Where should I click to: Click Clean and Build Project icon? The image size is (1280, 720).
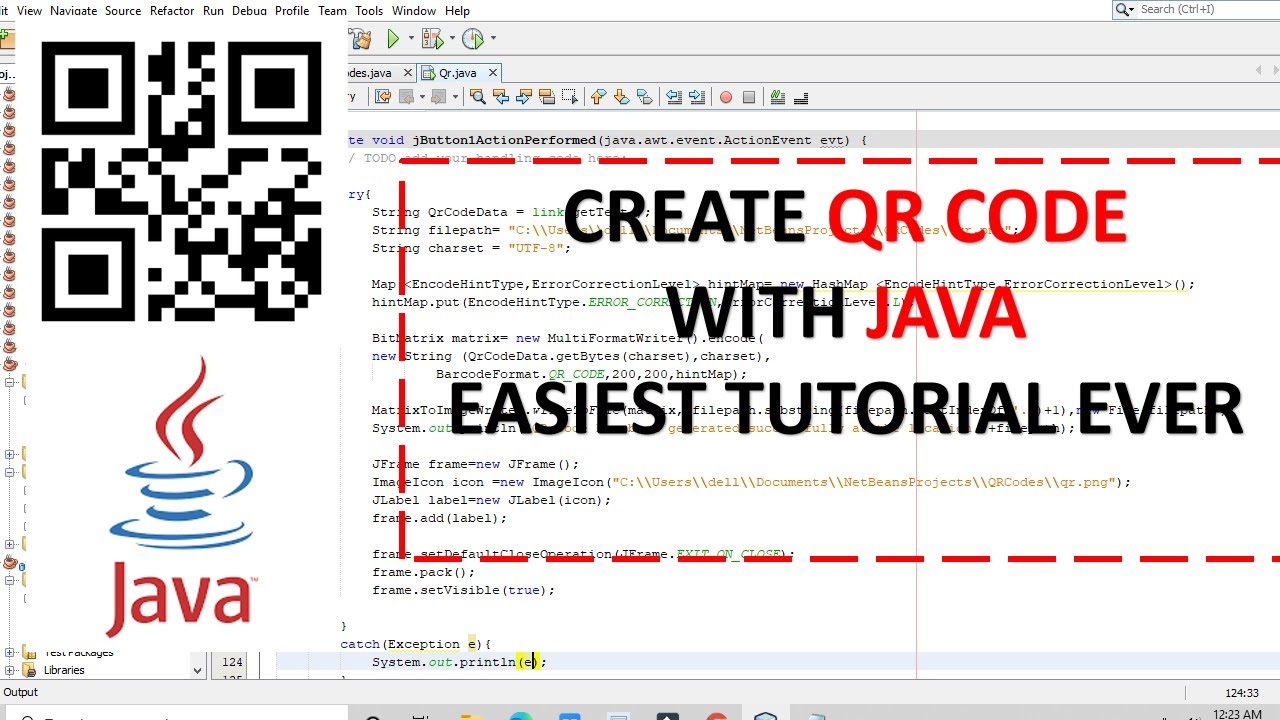(362, 39)
